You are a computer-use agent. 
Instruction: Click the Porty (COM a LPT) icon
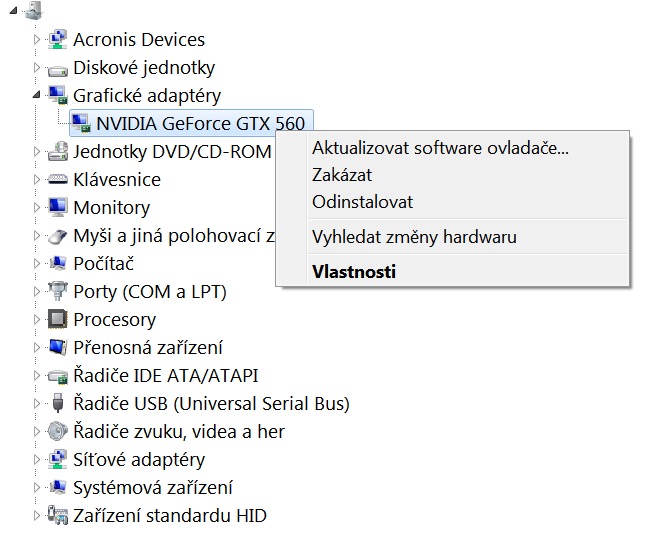(58, 292)
